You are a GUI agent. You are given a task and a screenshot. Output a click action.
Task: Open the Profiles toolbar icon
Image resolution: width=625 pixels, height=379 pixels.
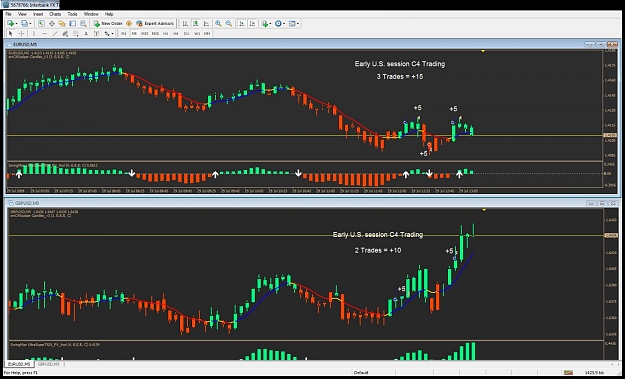tap(24, 24)
